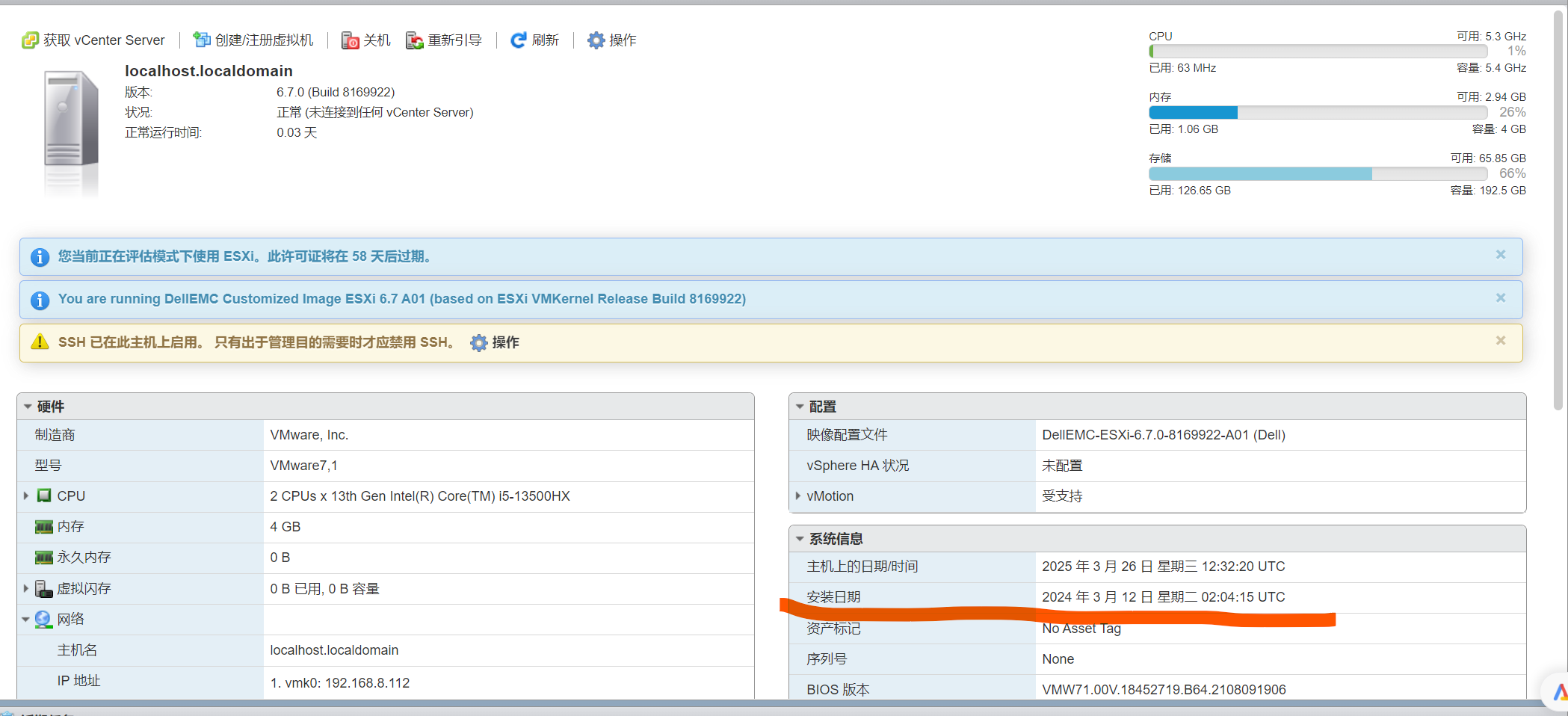
Task: Click vSphere HA status 未配置
Action: [1062, 466]
